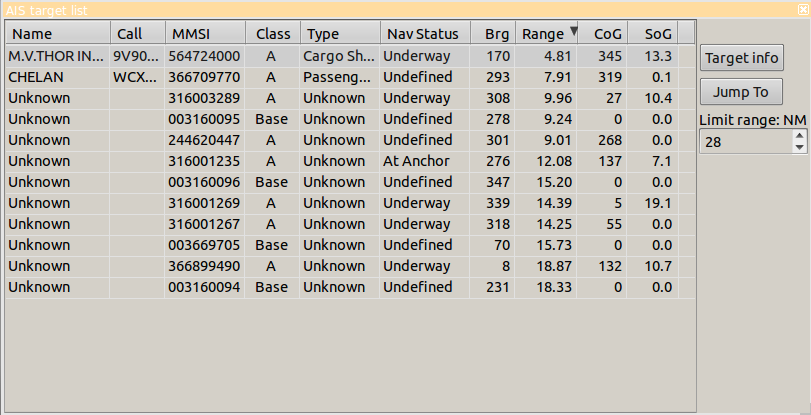Increase the limit range with up arrow
This screenshot has width=811, height=415.
(798, 137)
